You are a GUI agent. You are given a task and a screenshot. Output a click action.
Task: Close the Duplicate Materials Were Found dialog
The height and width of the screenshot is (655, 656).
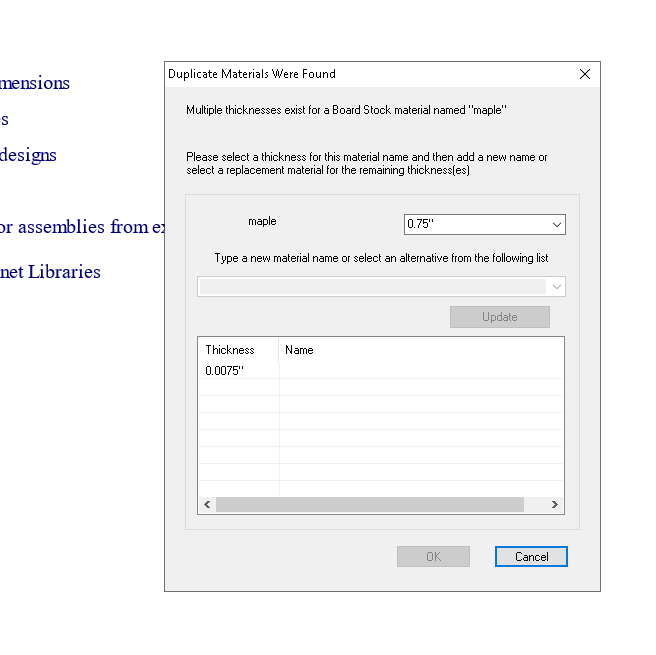[x=585, y=74]
